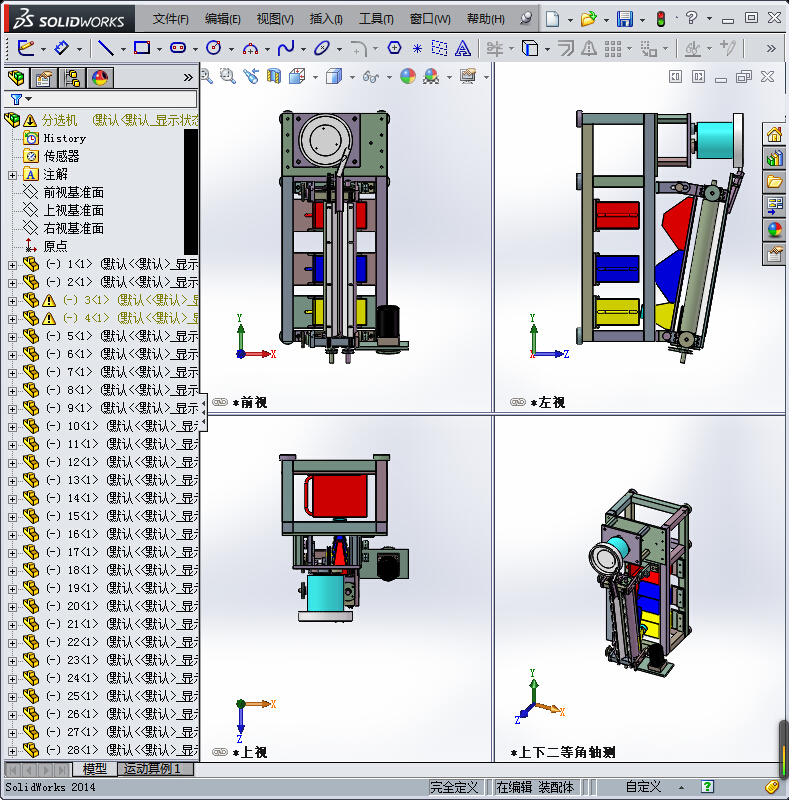Open the Design Library task pane icon

(x=774, y=158)
